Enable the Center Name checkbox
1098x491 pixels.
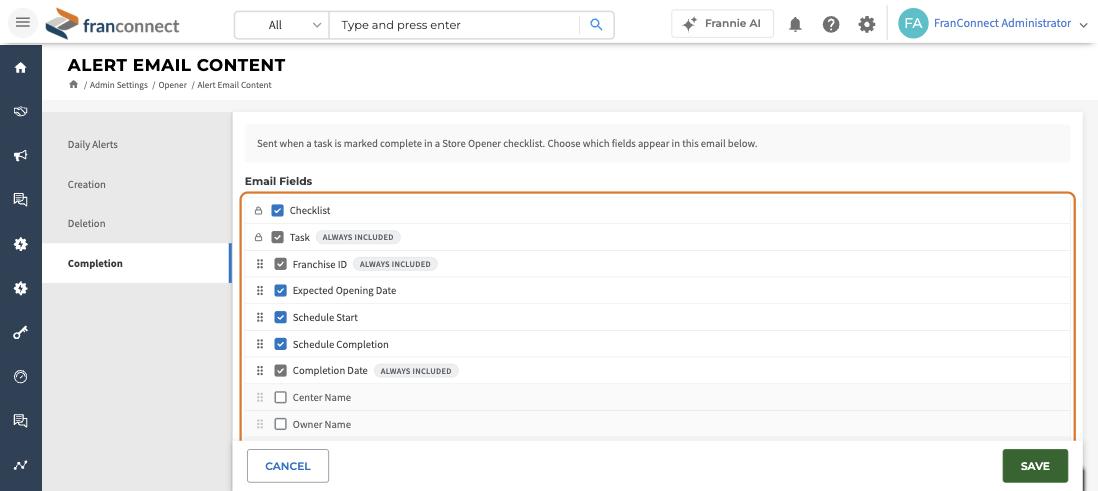click(280, 397)
